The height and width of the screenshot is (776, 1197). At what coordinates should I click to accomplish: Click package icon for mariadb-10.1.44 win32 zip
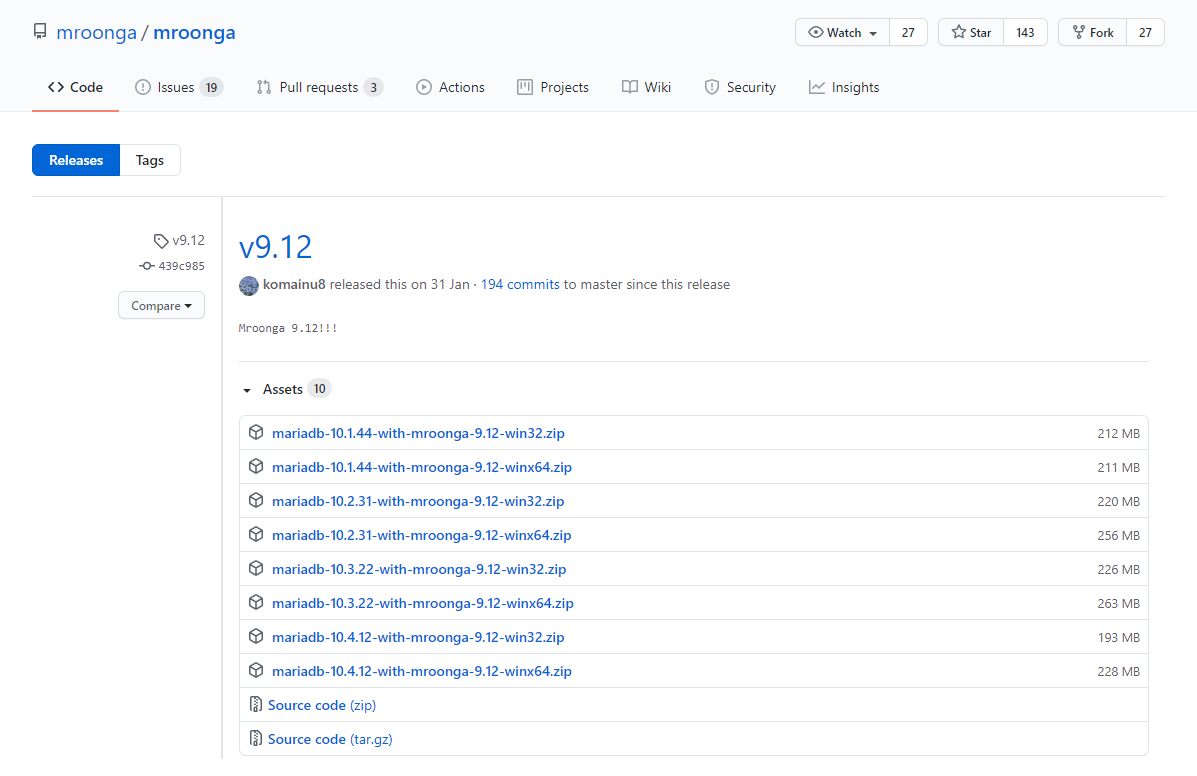pyautogui.click(x=256, y=433)
